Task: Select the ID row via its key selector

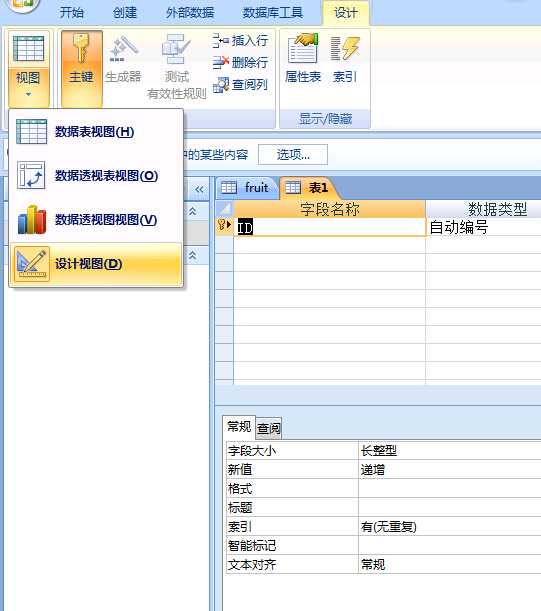Action: point(225,226)
